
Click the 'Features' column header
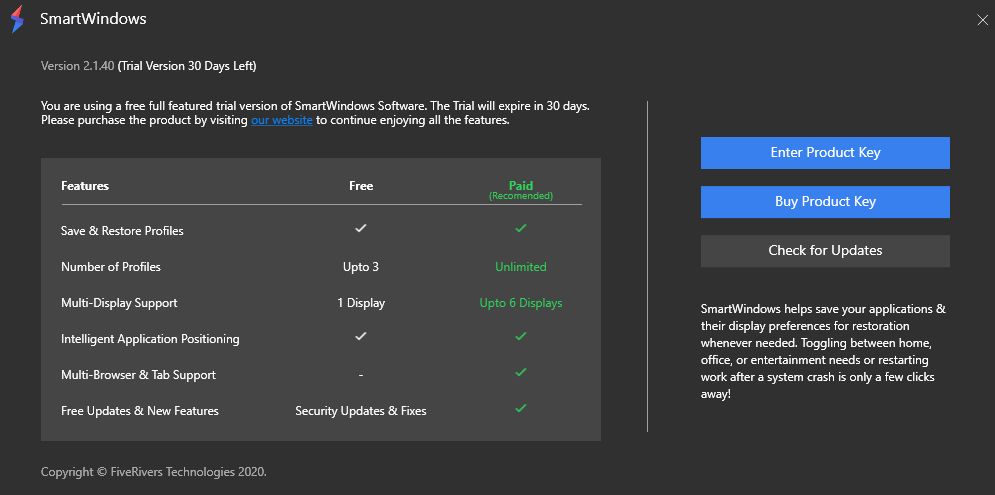click(x=85, y=186)
